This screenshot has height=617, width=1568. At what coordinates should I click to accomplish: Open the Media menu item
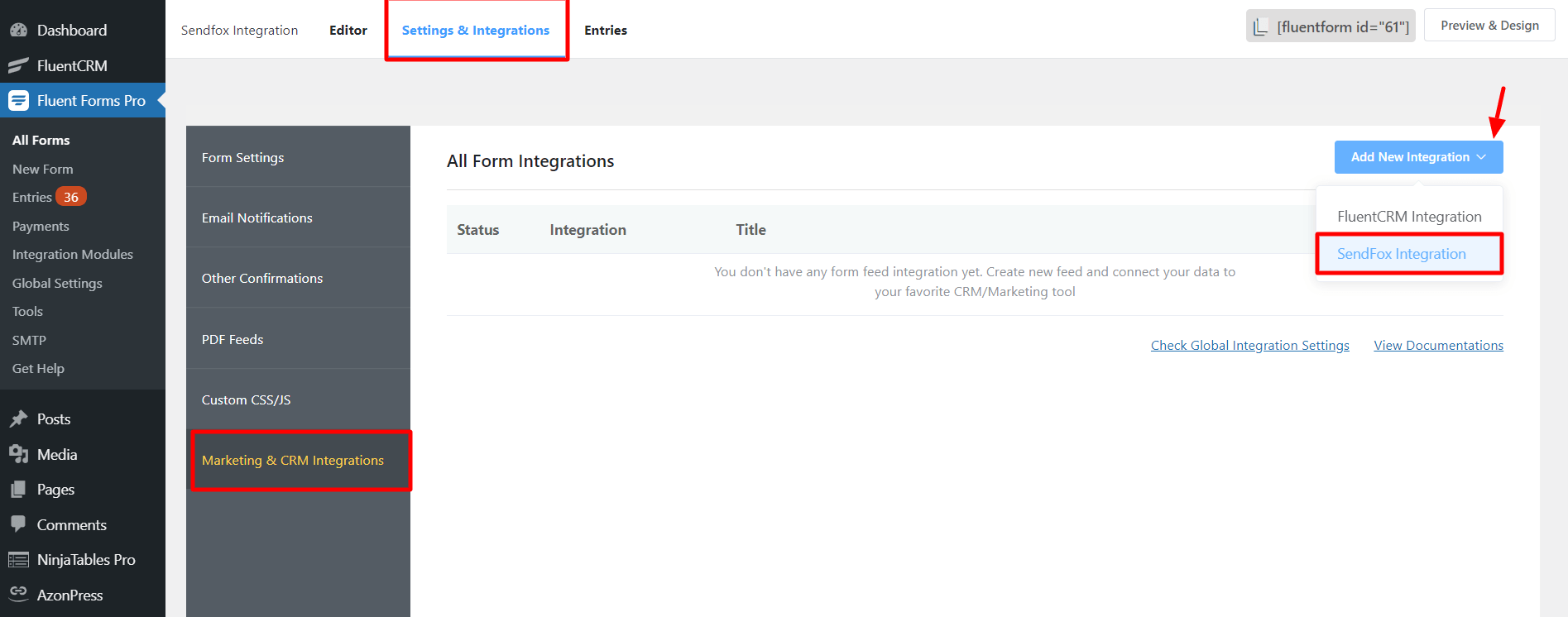[83, 454]
